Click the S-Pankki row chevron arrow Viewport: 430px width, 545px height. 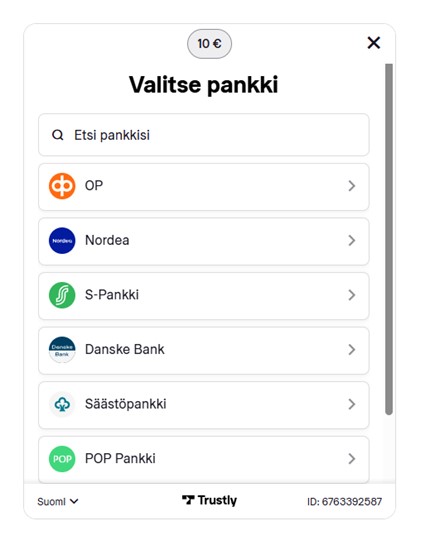click(352, 295)
